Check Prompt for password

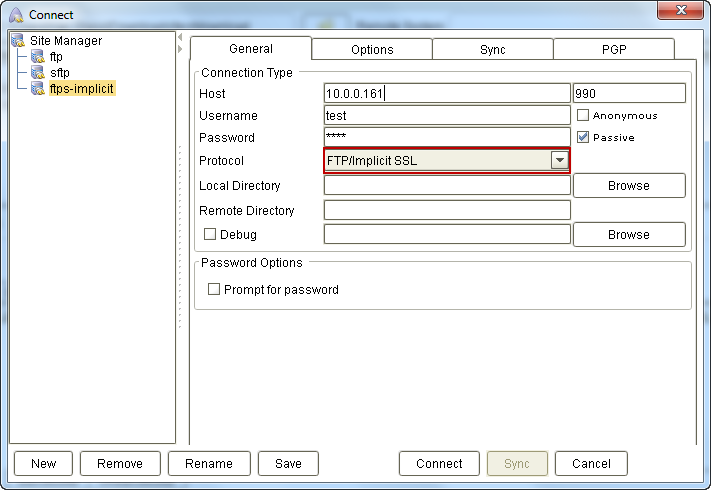click(214, 289)
